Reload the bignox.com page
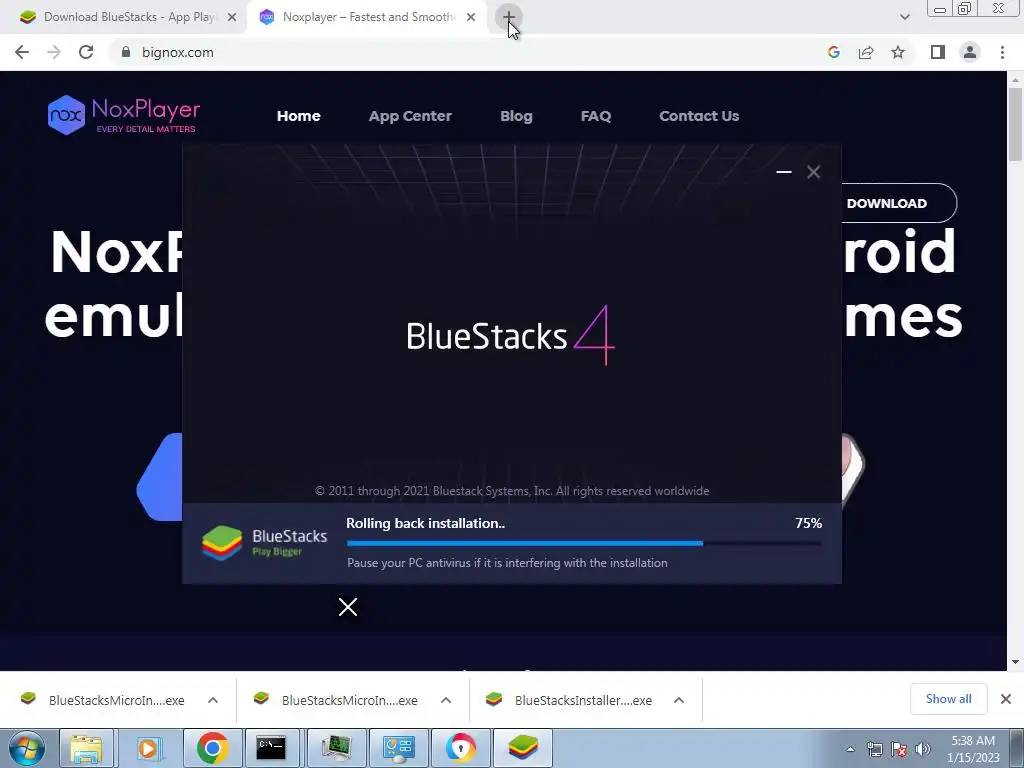1024x768 pixels. (86, 52)
